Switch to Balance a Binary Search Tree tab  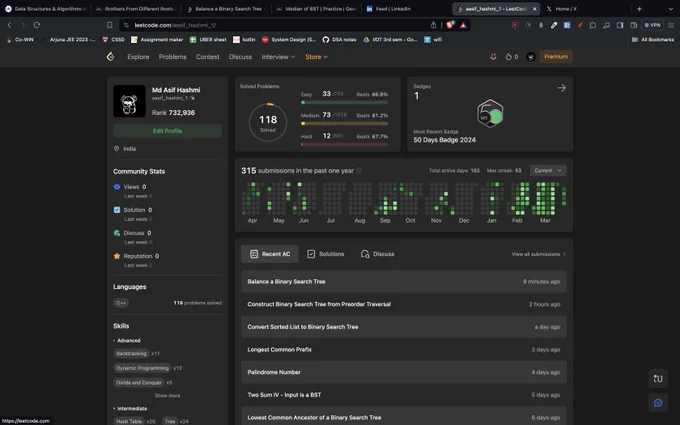pyautogui.click(x=225, y=9)
